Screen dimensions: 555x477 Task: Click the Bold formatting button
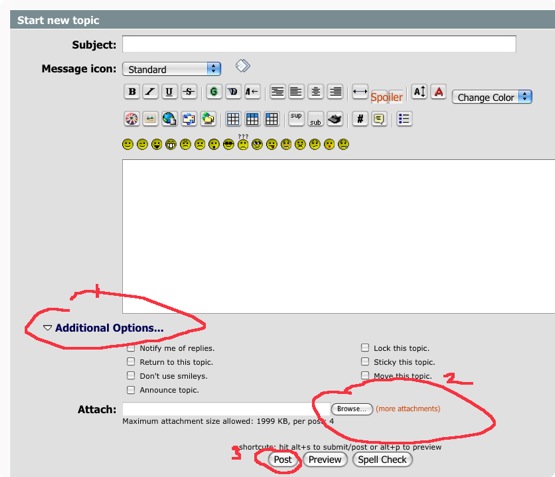click(x=132, y=92)
